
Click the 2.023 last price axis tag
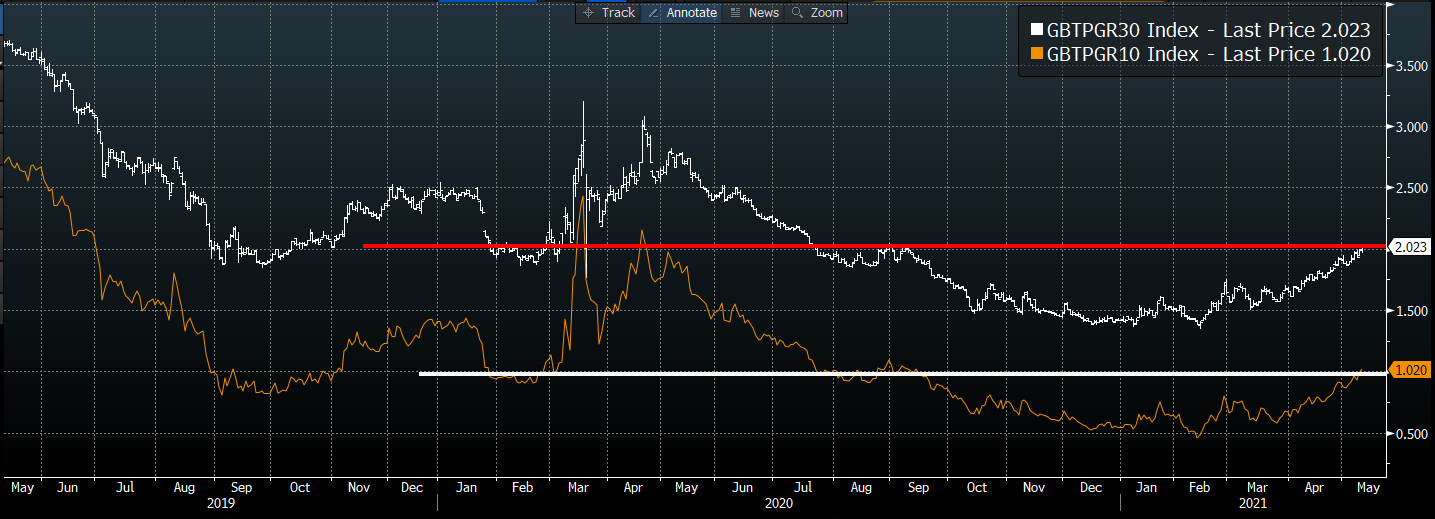click(1410, 246)
